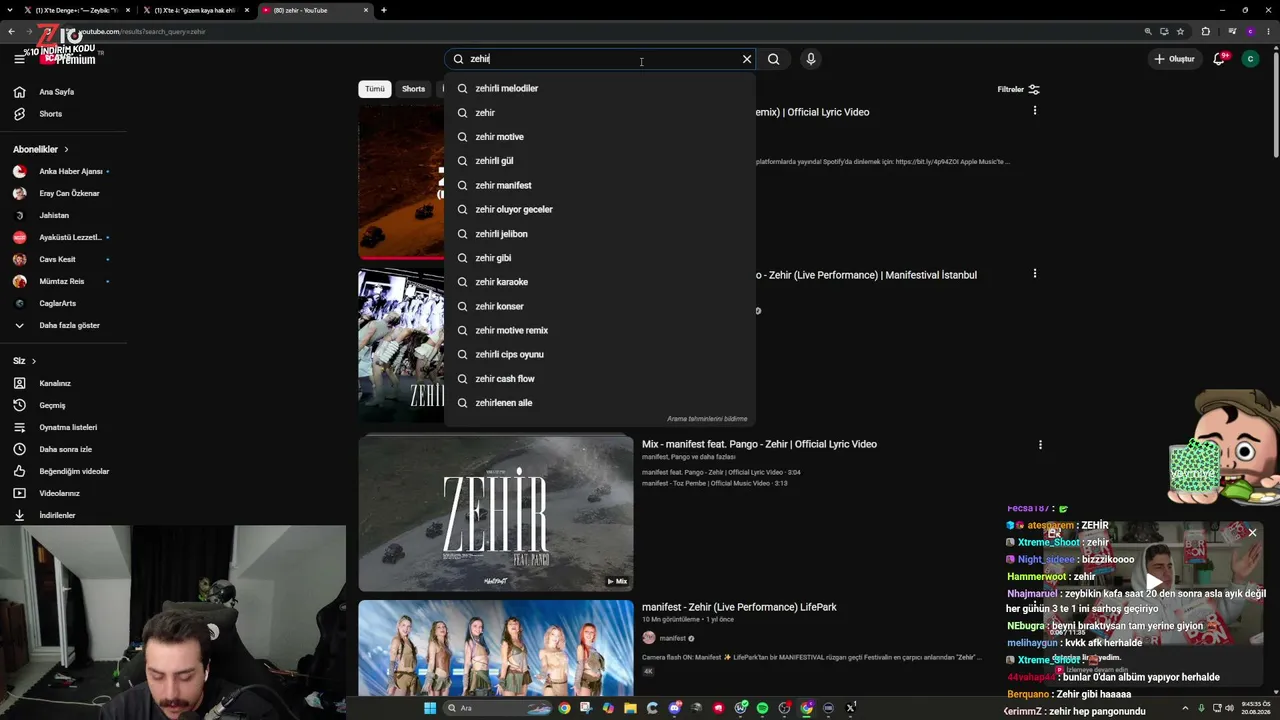This screenshot has height=720, width=1280.
Task: Choose the 'zehirli jelibon' suggestion
Action: (x=600, y=234)
